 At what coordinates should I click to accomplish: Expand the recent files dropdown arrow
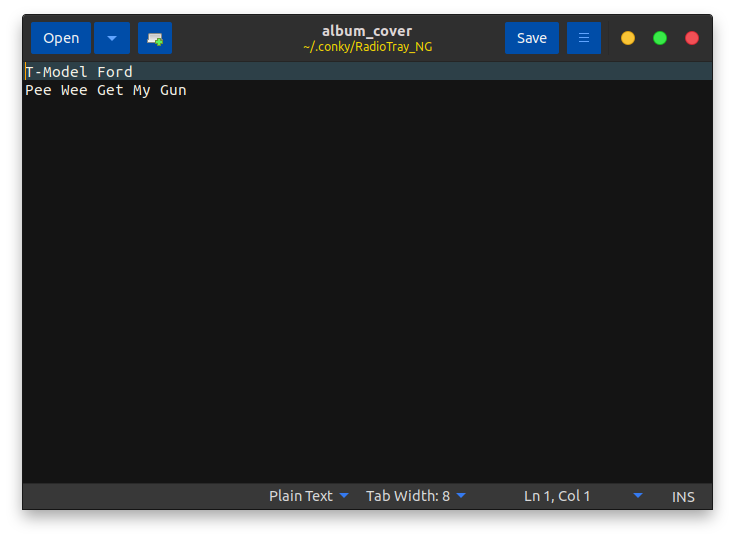coord(112,38)
